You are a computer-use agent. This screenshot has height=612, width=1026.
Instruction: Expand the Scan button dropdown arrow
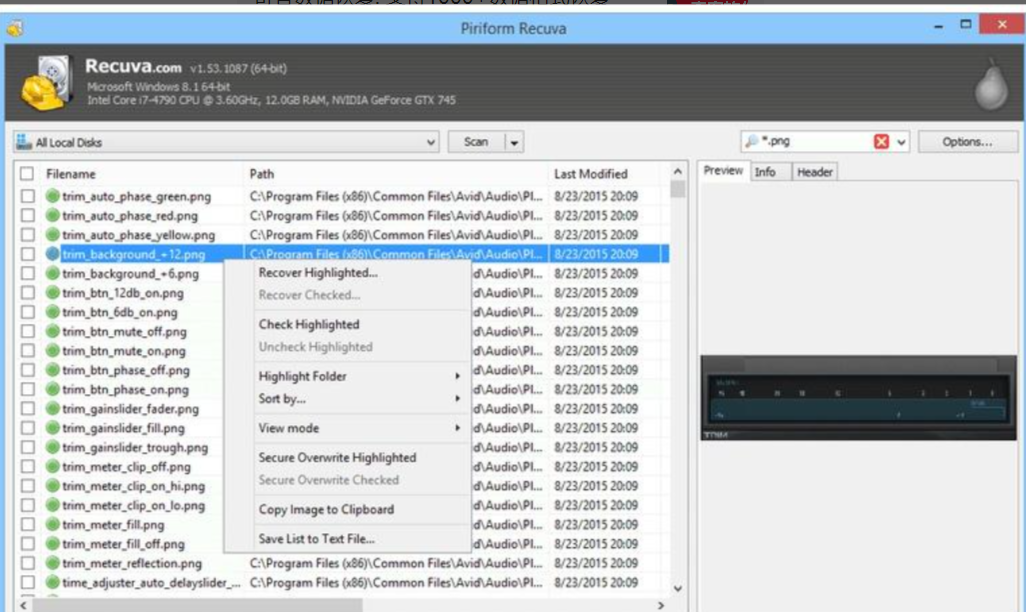tap(514, 143)
